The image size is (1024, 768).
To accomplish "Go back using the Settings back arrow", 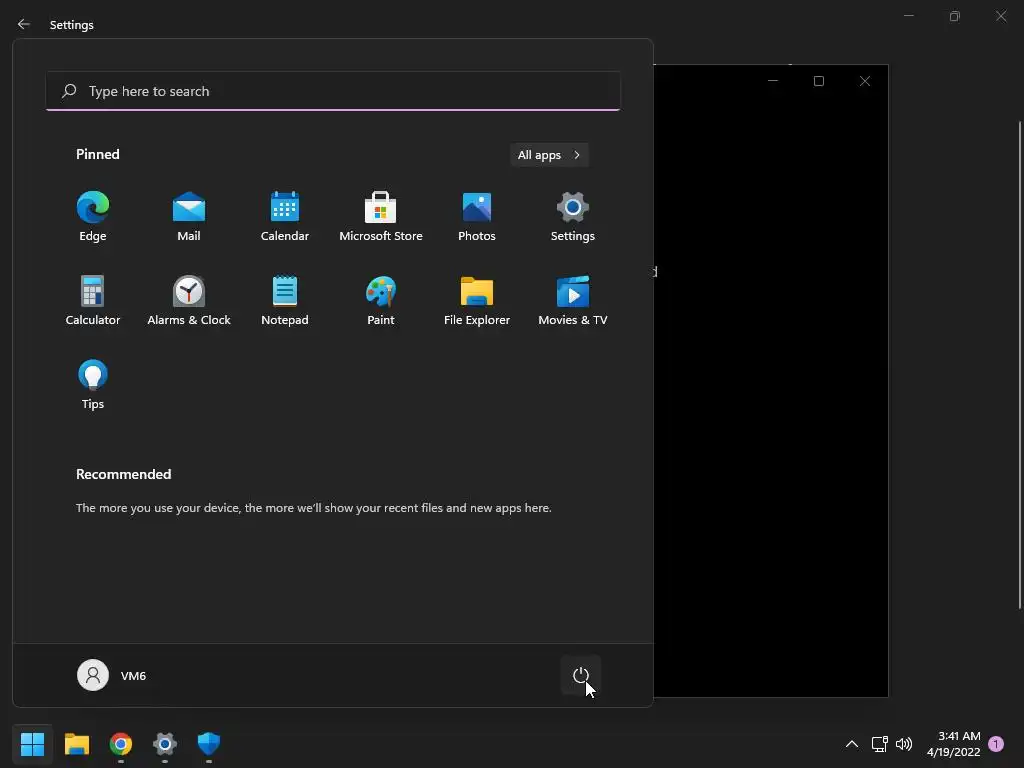I will (24, 24).
